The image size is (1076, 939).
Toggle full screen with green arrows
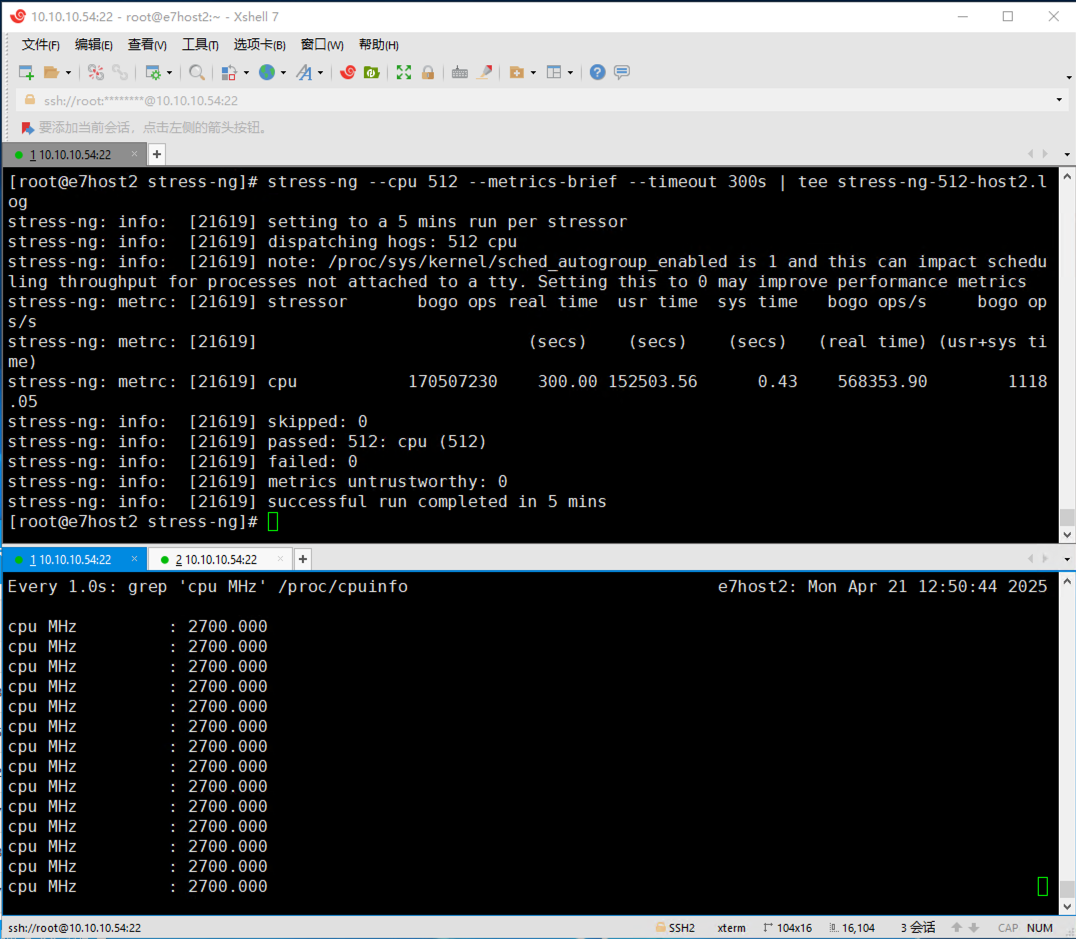(x=404, y=72)
